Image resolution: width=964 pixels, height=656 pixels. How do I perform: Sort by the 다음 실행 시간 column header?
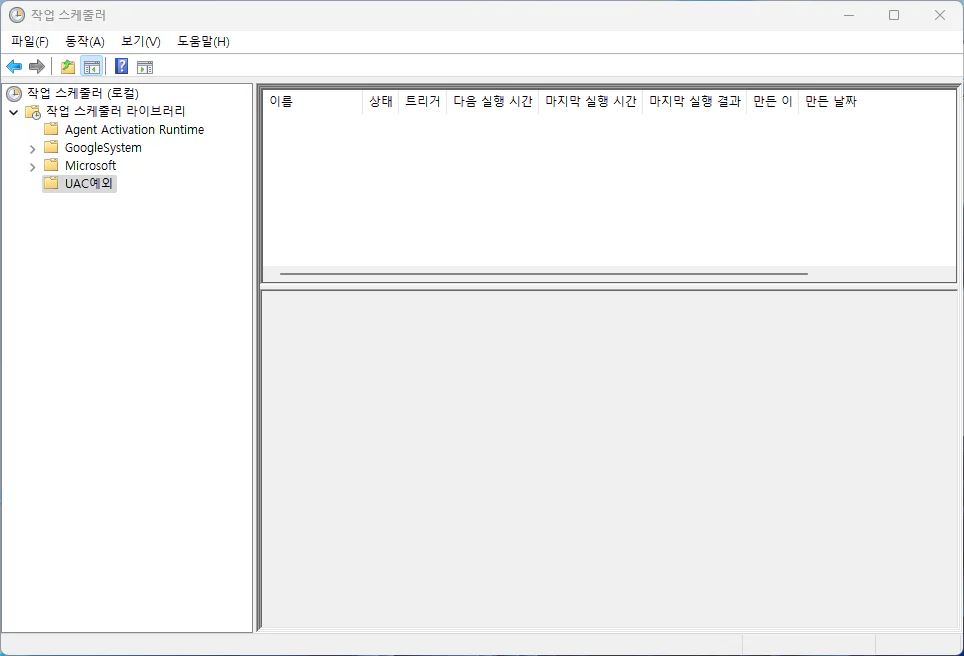492,101
